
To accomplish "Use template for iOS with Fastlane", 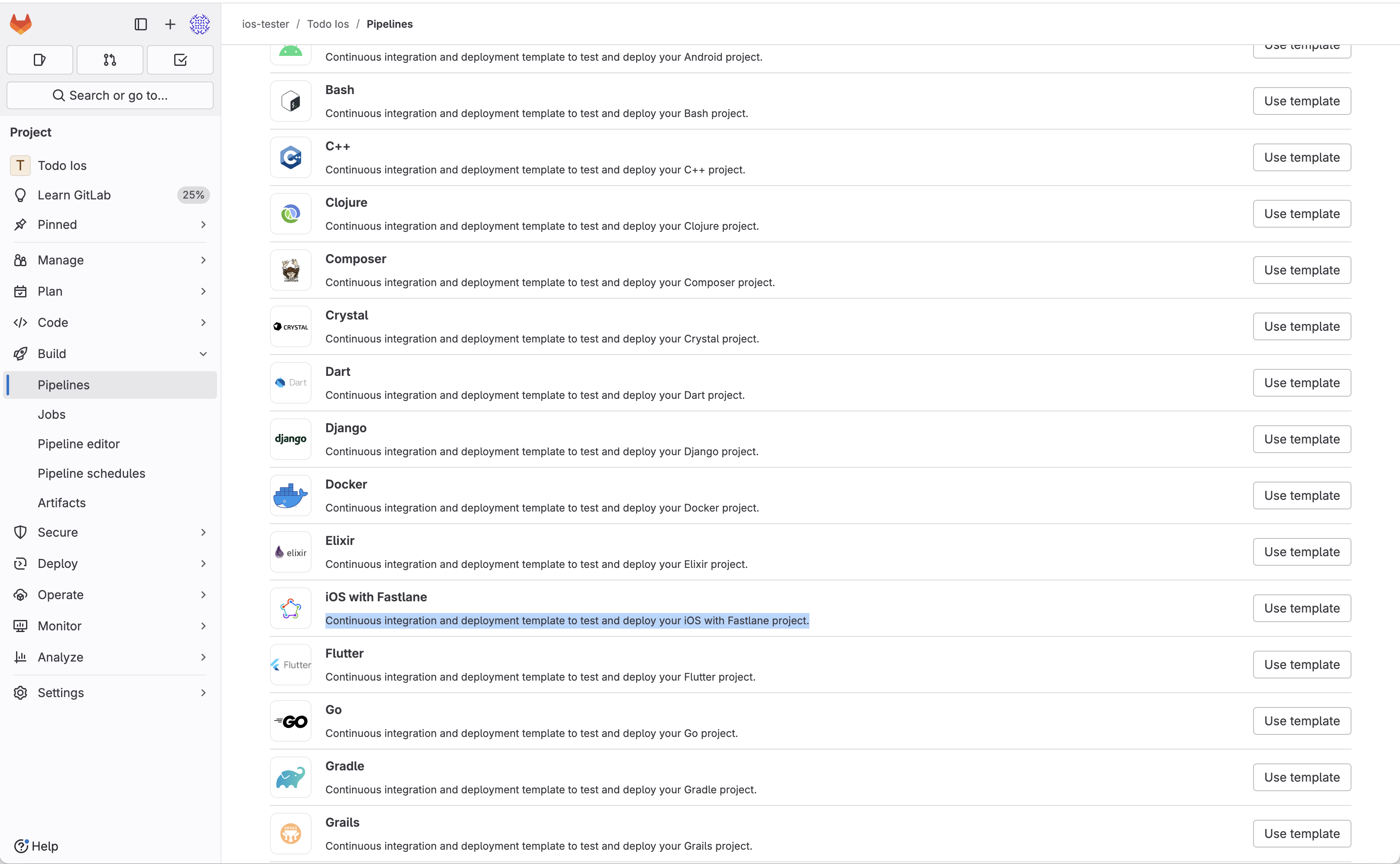I will tap(1302, 609).
